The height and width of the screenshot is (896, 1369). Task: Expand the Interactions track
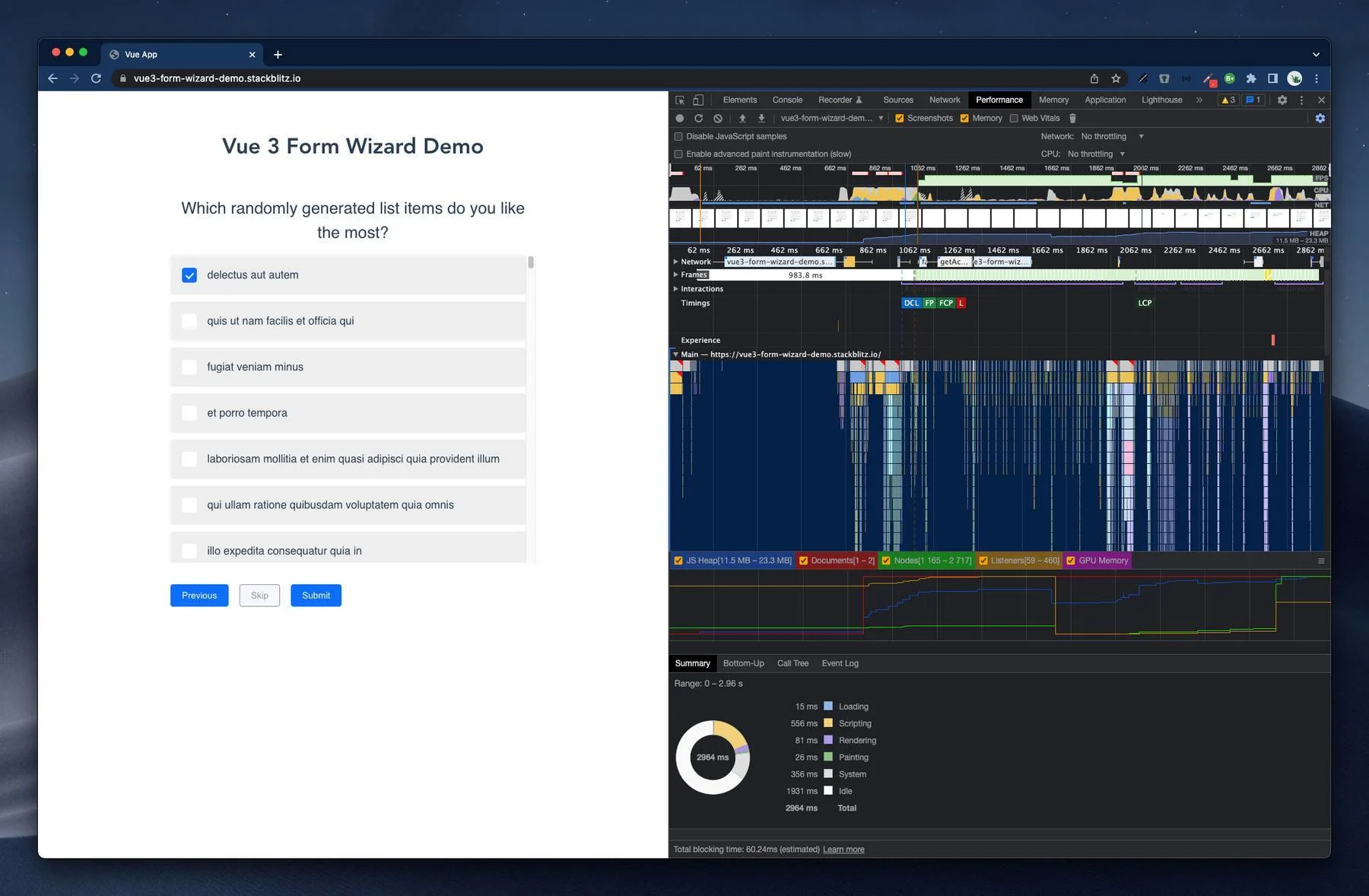tap(675, 289)
